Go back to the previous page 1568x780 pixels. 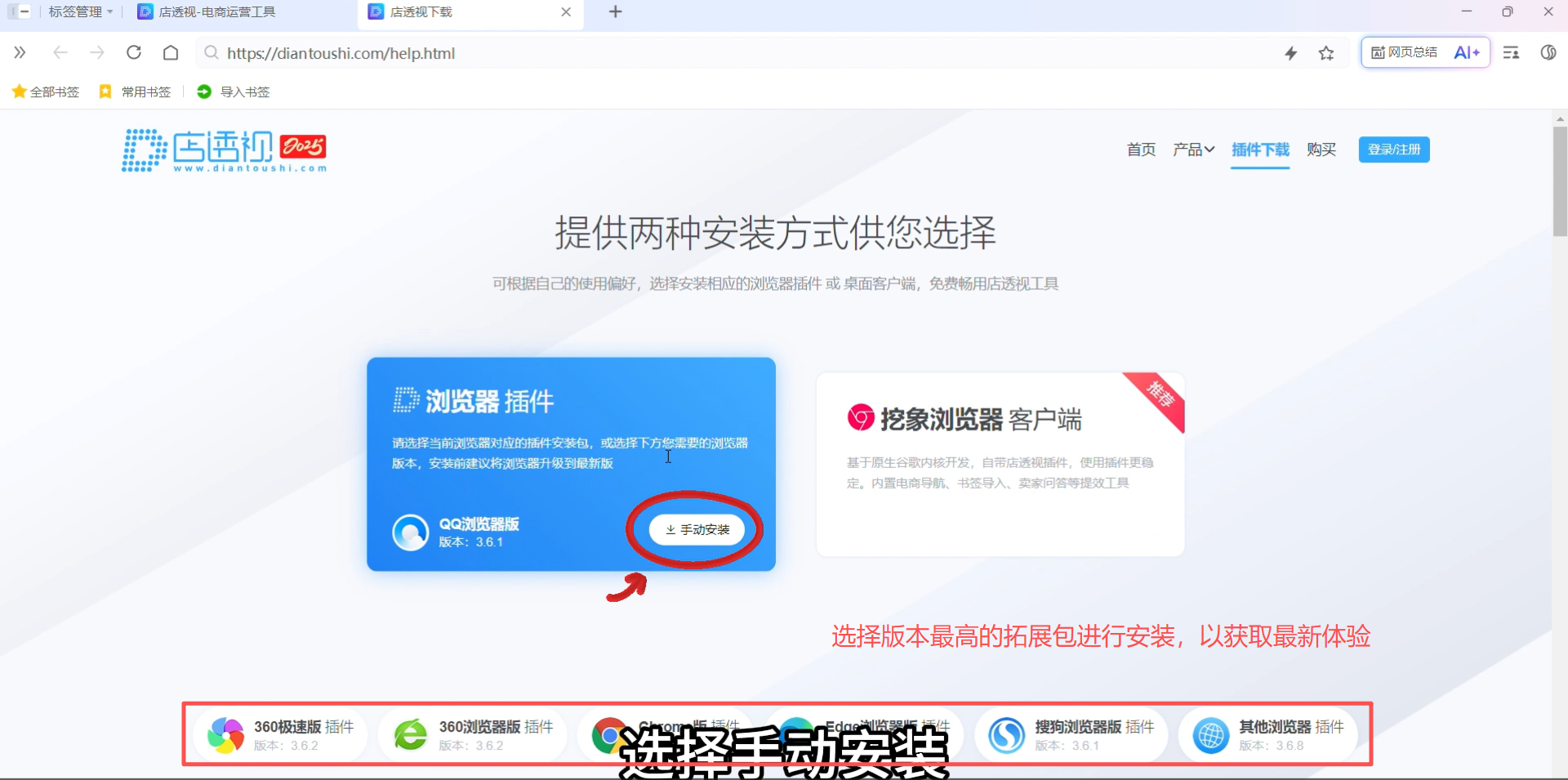point(60,53)
